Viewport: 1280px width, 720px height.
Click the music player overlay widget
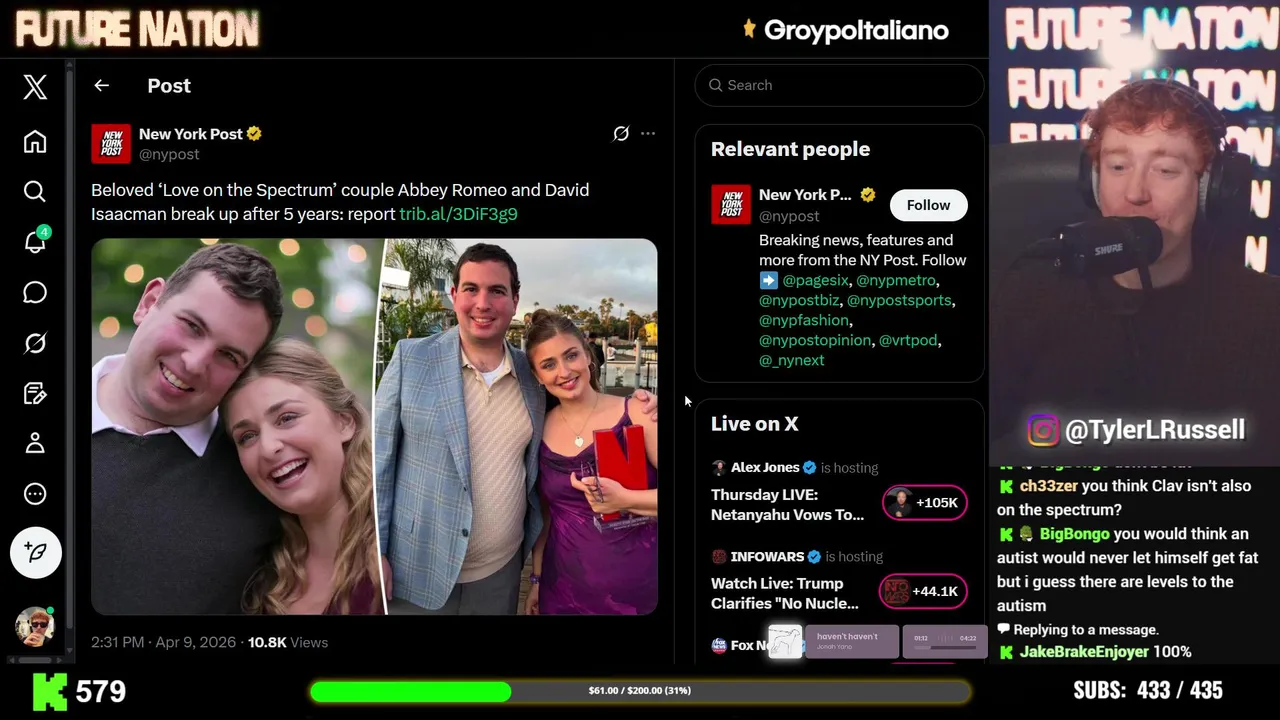pos(877,641)
